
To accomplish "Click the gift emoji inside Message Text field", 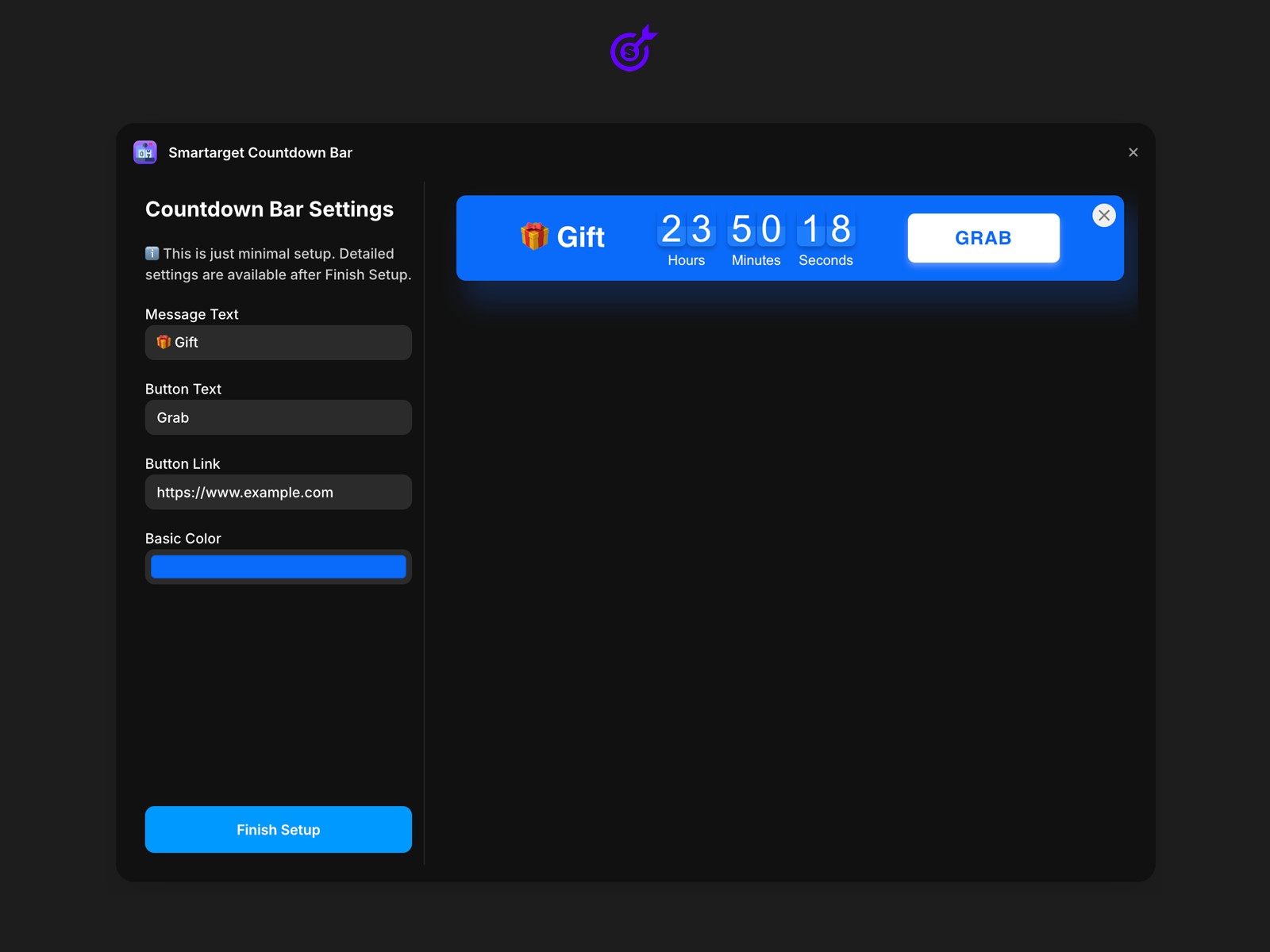I will pos(164,342).
